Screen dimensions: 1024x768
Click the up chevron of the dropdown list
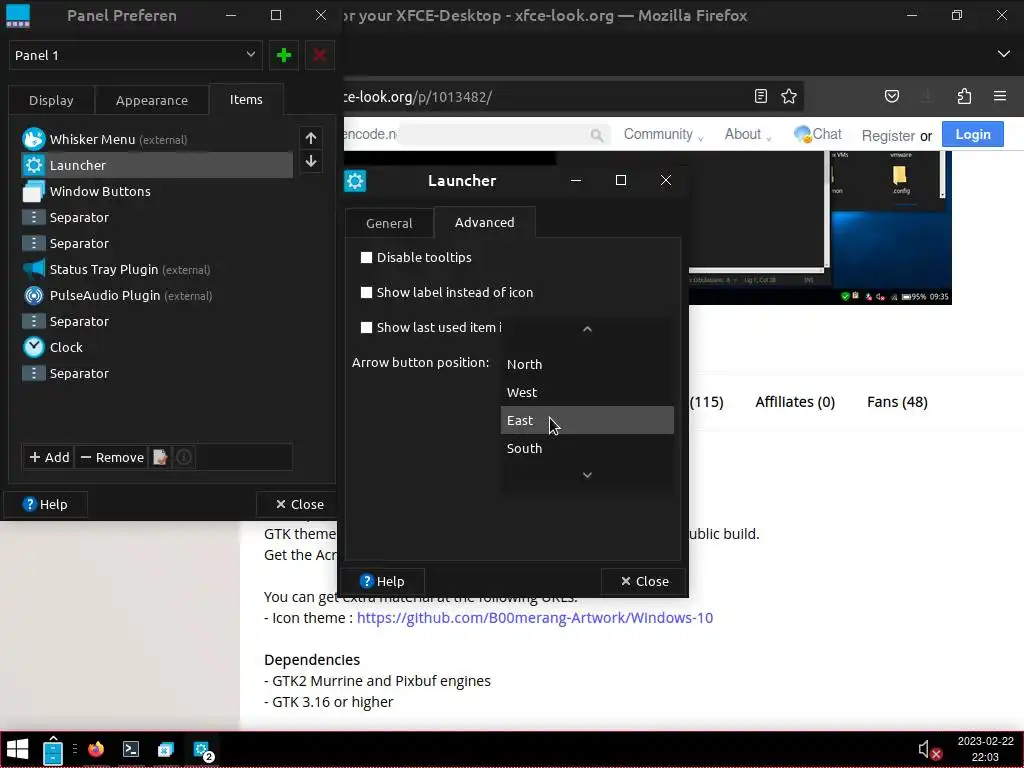587,329
